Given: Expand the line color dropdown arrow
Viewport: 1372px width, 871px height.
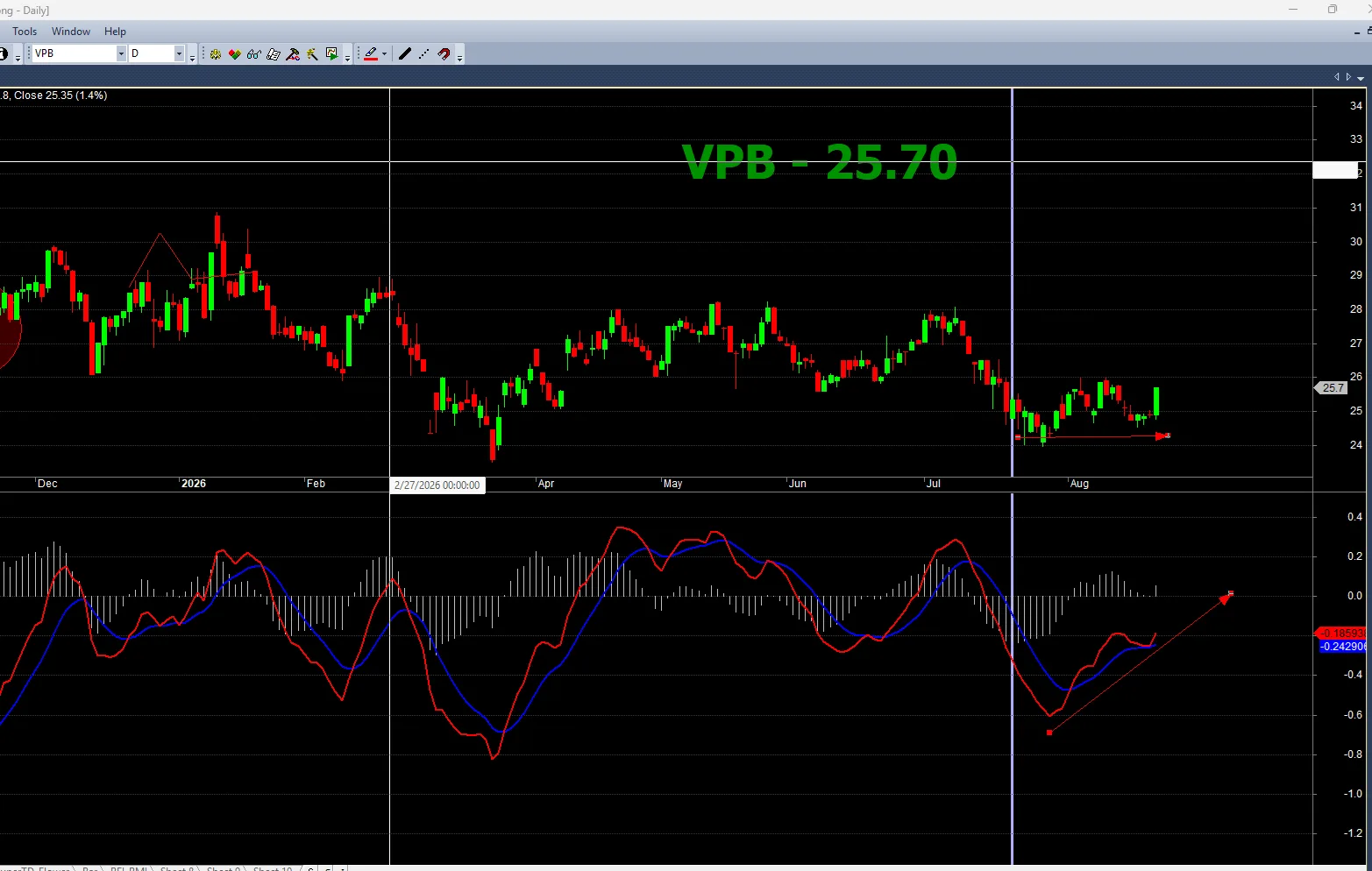Looking at the screenshot, I should click(384, 54).
